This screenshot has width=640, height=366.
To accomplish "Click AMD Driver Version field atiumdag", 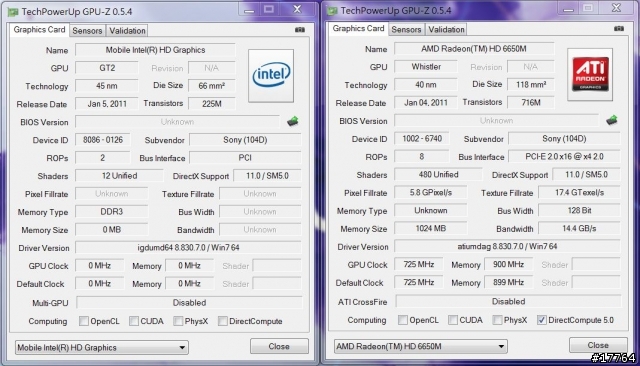I will point(507,246).
